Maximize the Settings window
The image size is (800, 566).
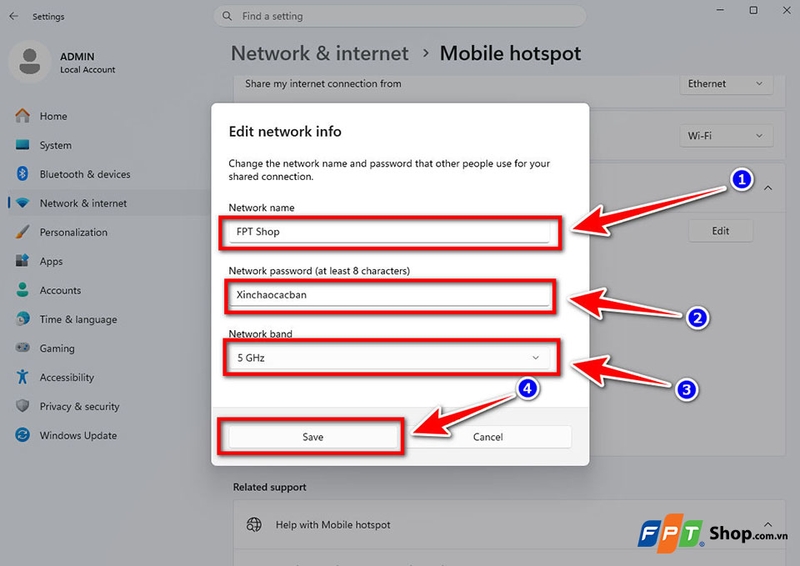753,10
